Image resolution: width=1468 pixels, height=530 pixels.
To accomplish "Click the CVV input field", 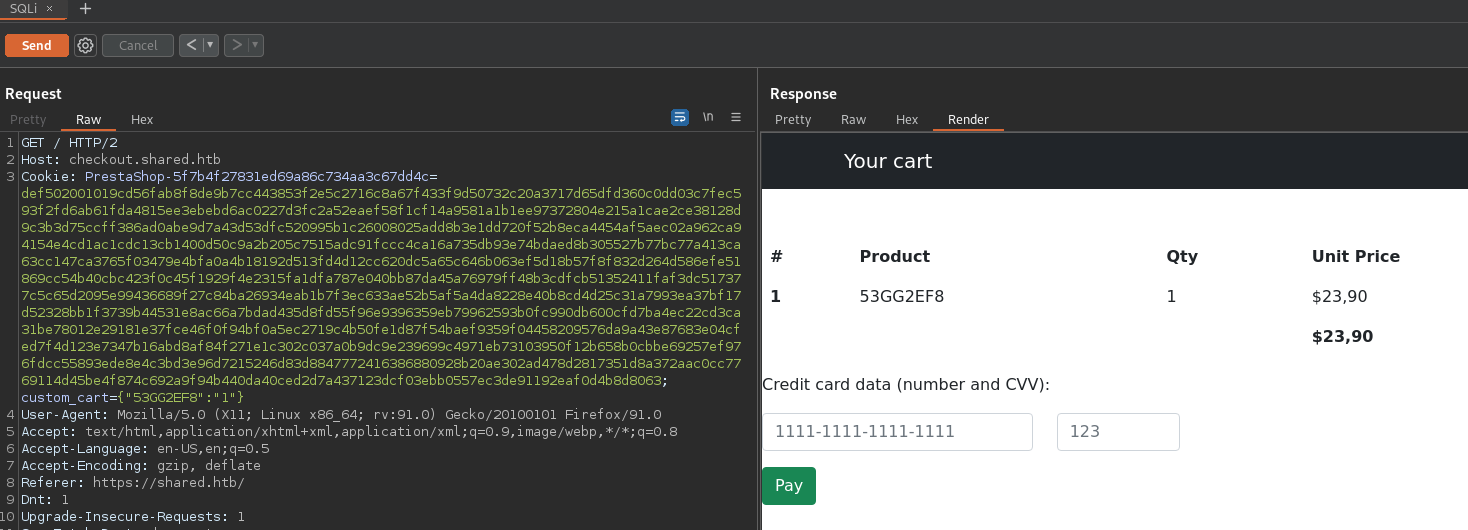I will (1118, 432).
